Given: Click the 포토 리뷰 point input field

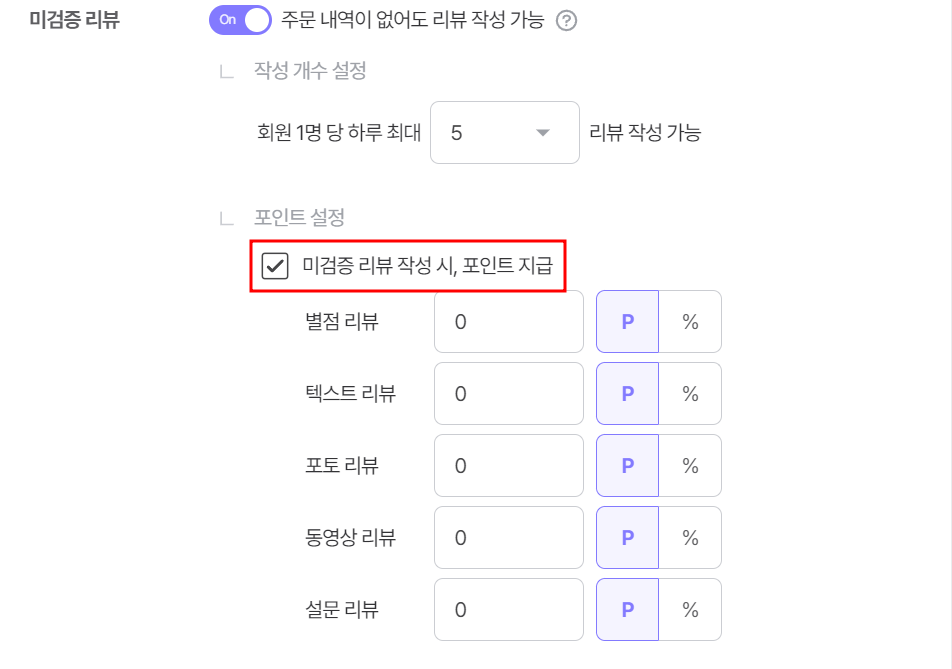Looking at the screenshot, I should pyautogui.click(x=509, y=466).
